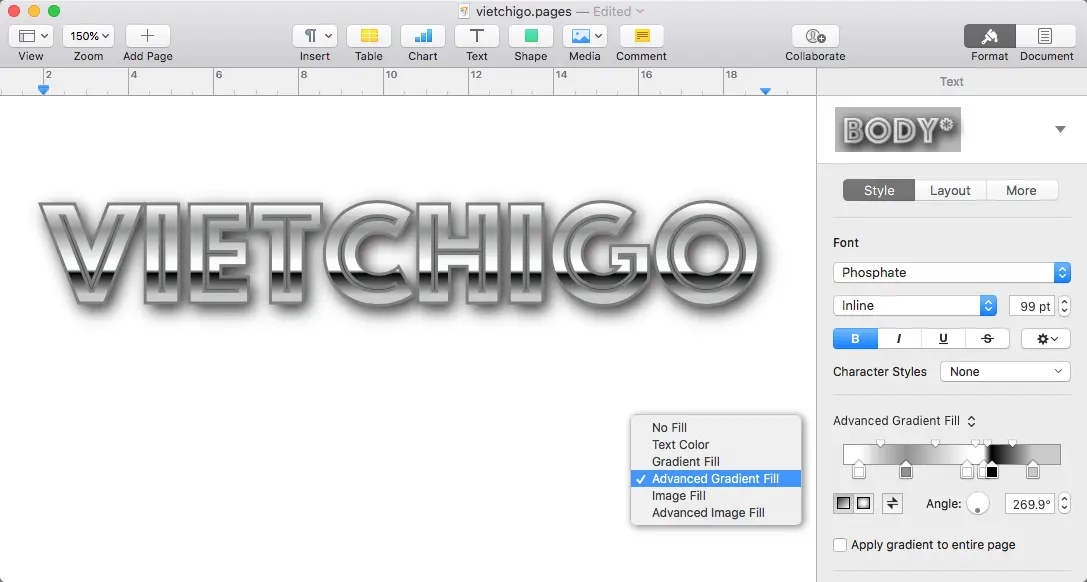This screenshot has height=582, width=1087.
Task: Open the Zoom 150% dropdown
Action: coord(88,36)
